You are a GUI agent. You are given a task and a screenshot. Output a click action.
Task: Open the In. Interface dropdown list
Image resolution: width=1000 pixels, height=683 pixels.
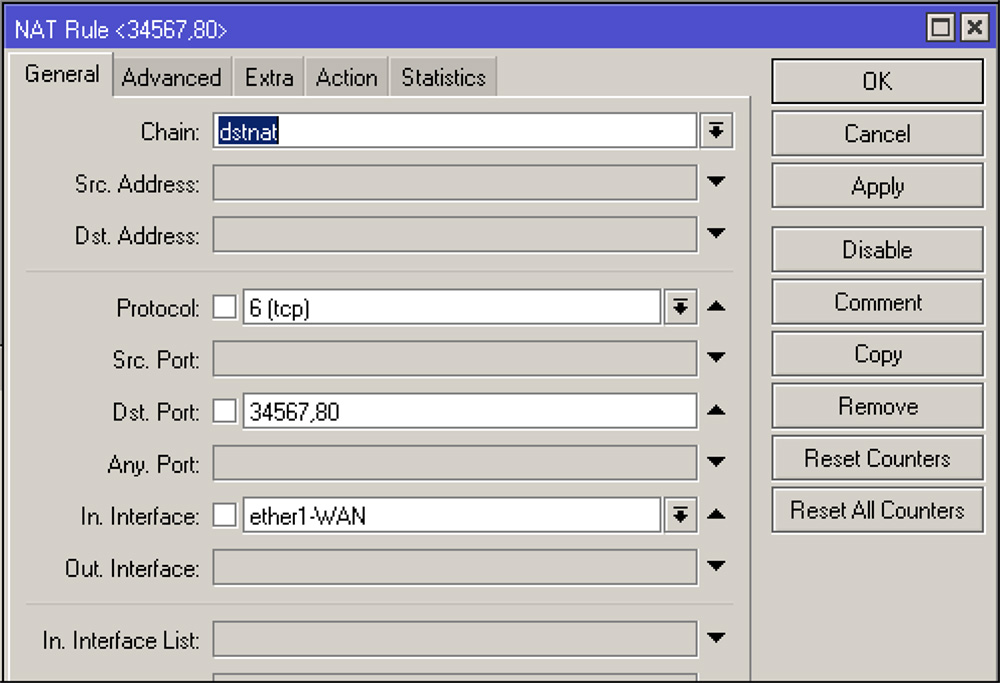click(x=679, y=515)
